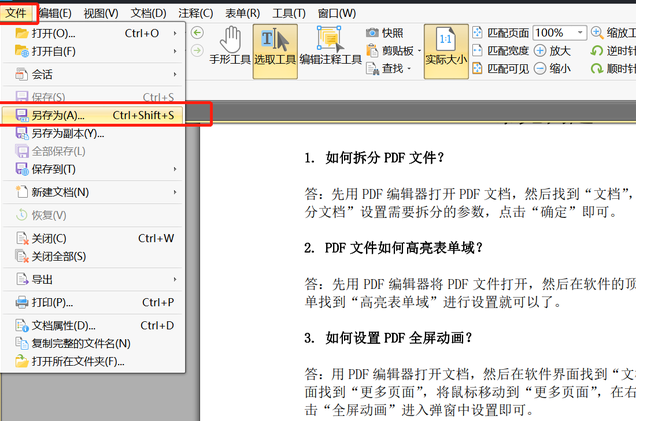
Task: Click the green back navigation arrow
Action: [x=197, y=33]
